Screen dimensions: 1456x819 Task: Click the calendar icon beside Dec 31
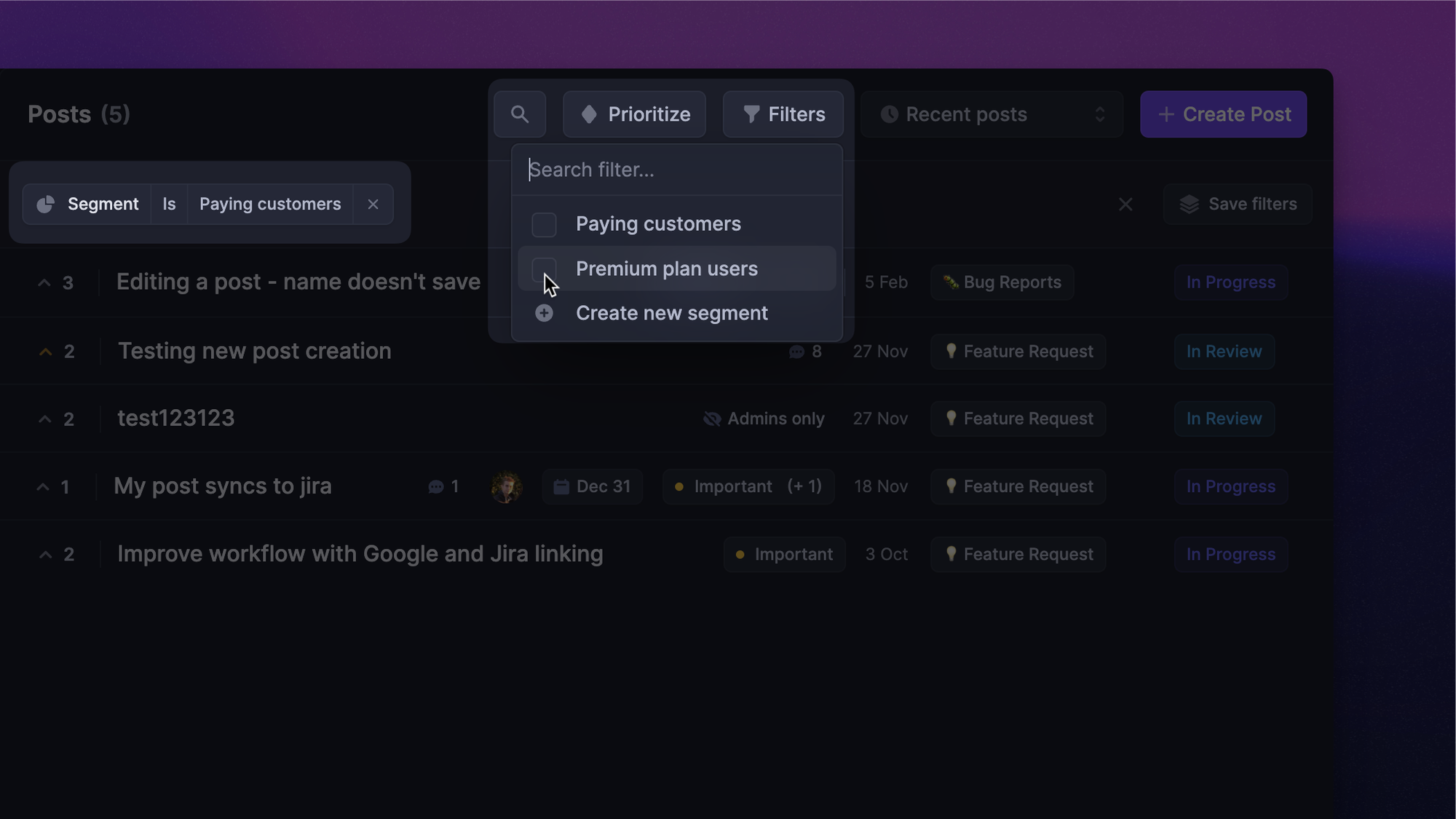[x=561, y=486]
